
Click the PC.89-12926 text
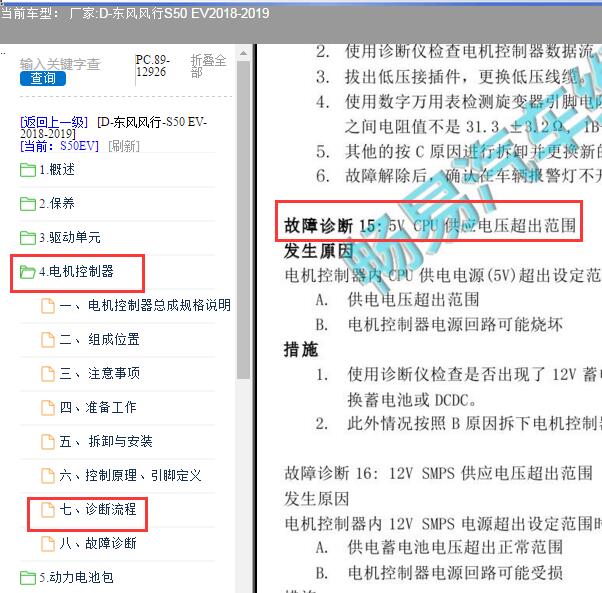point(152,66)
